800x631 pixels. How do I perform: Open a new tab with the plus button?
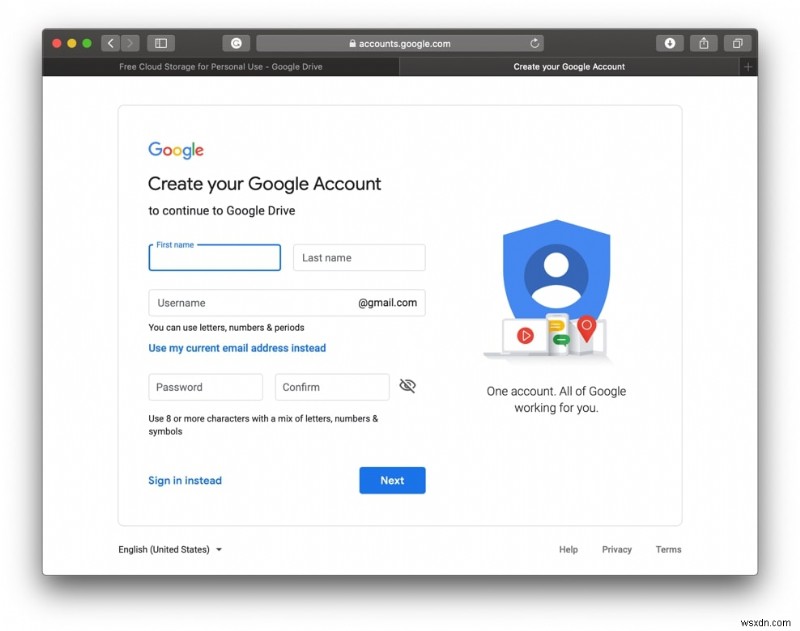(748, 66)
